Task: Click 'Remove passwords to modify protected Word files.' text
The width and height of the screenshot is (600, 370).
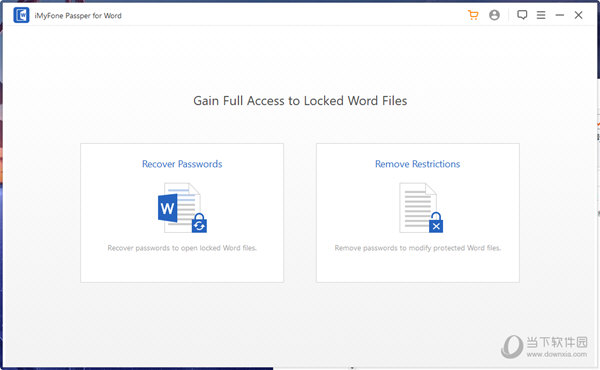Action: [x=417, y=248]
